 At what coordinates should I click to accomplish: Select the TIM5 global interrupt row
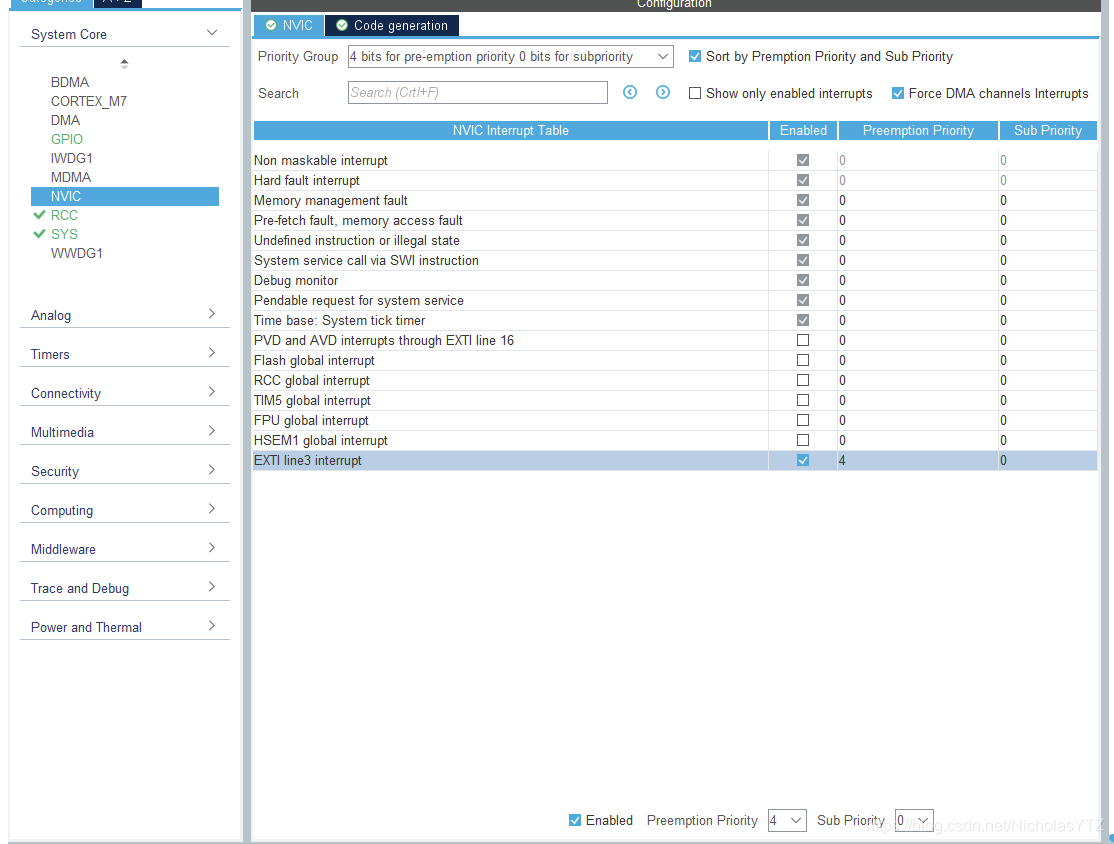pos(675,400)
